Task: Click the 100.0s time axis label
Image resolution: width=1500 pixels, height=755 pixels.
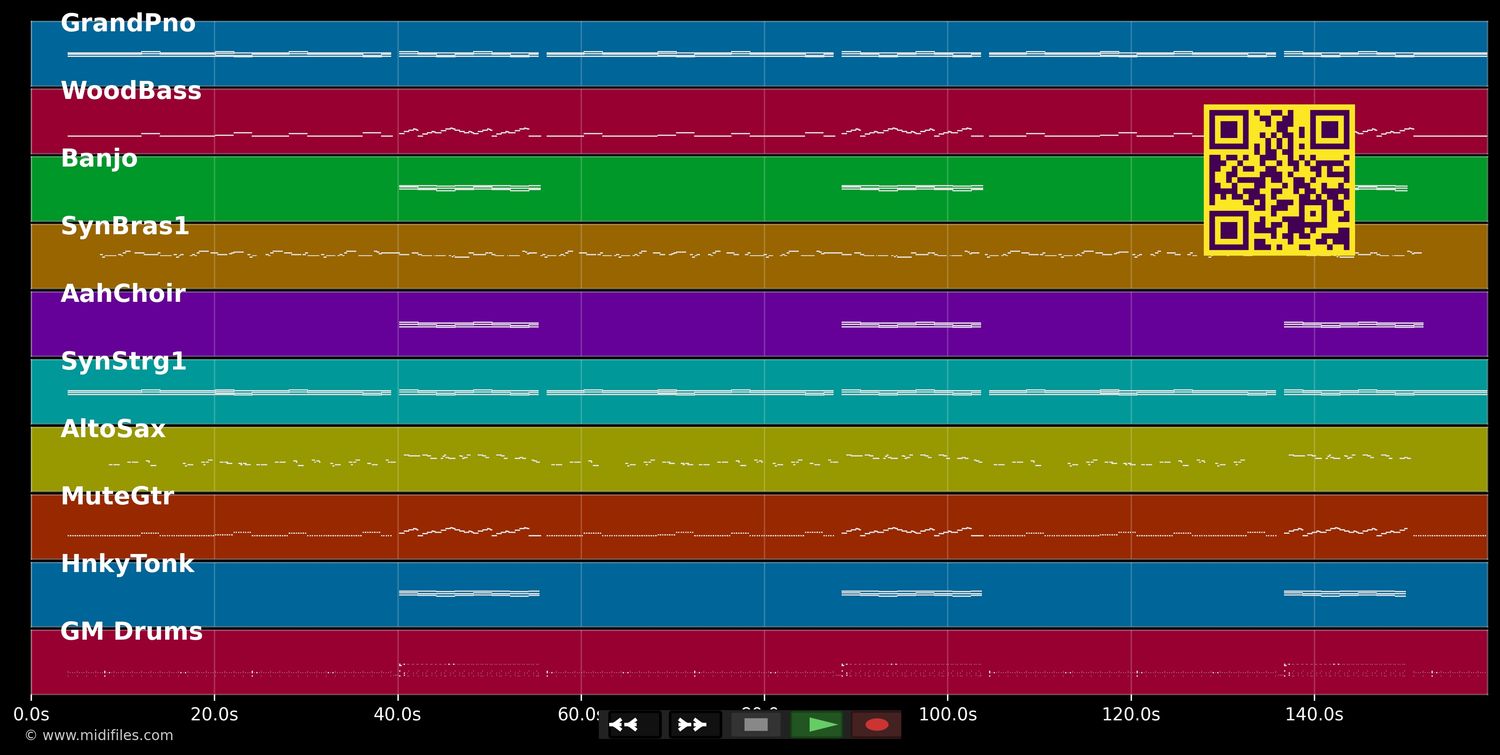Action: (947, 715)
